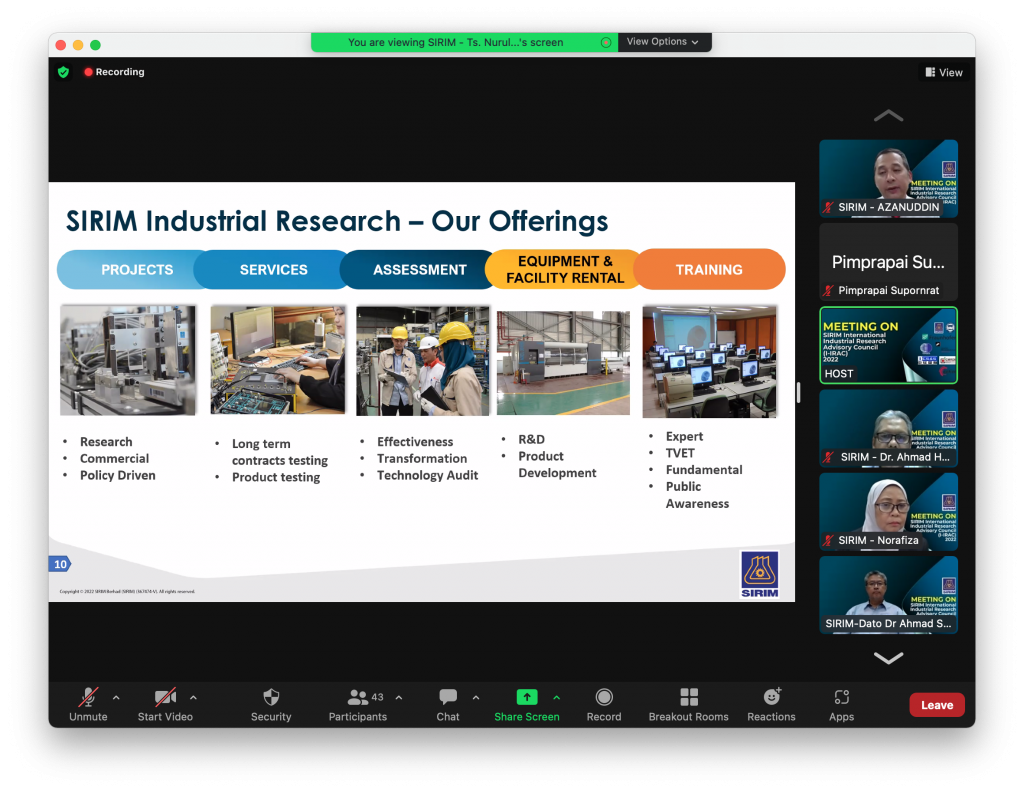Expand participants options arrow
This screenshot has height=792, width=1024.
[399, 697]
